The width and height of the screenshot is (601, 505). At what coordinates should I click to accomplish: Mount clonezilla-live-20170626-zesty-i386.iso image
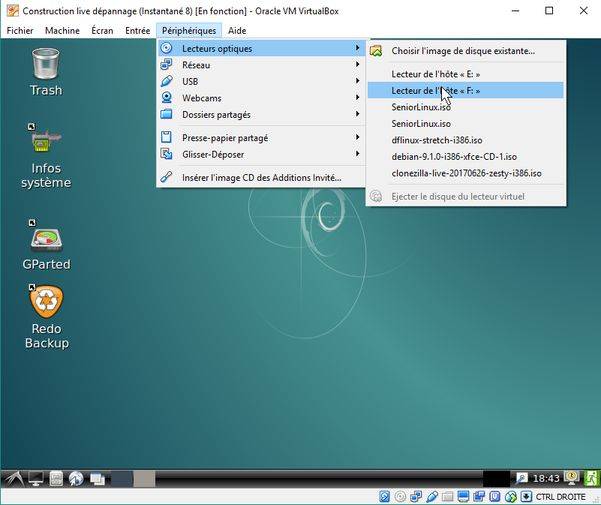tap(466, 173)
